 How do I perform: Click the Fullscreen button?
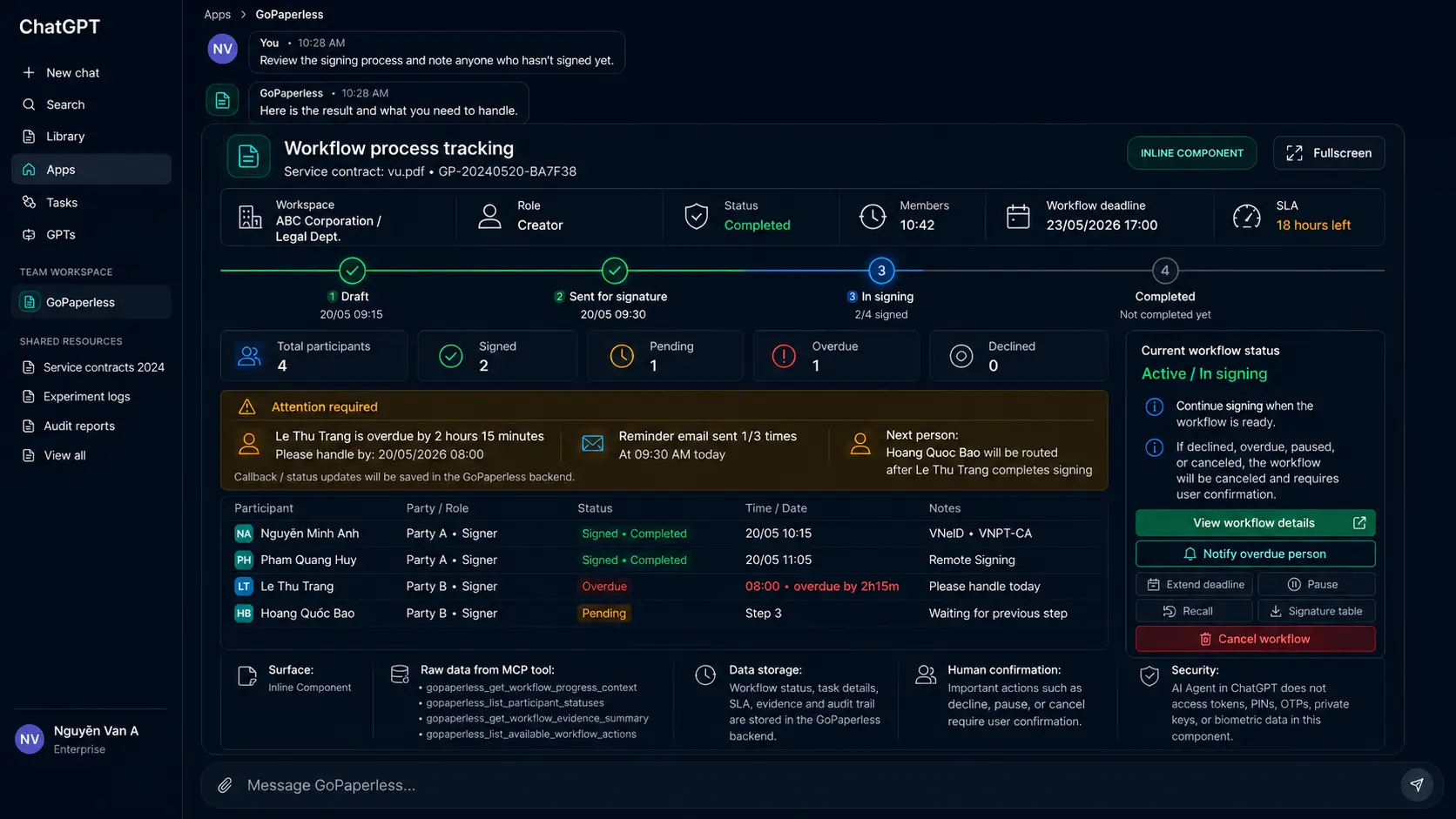click(1329, 153)
